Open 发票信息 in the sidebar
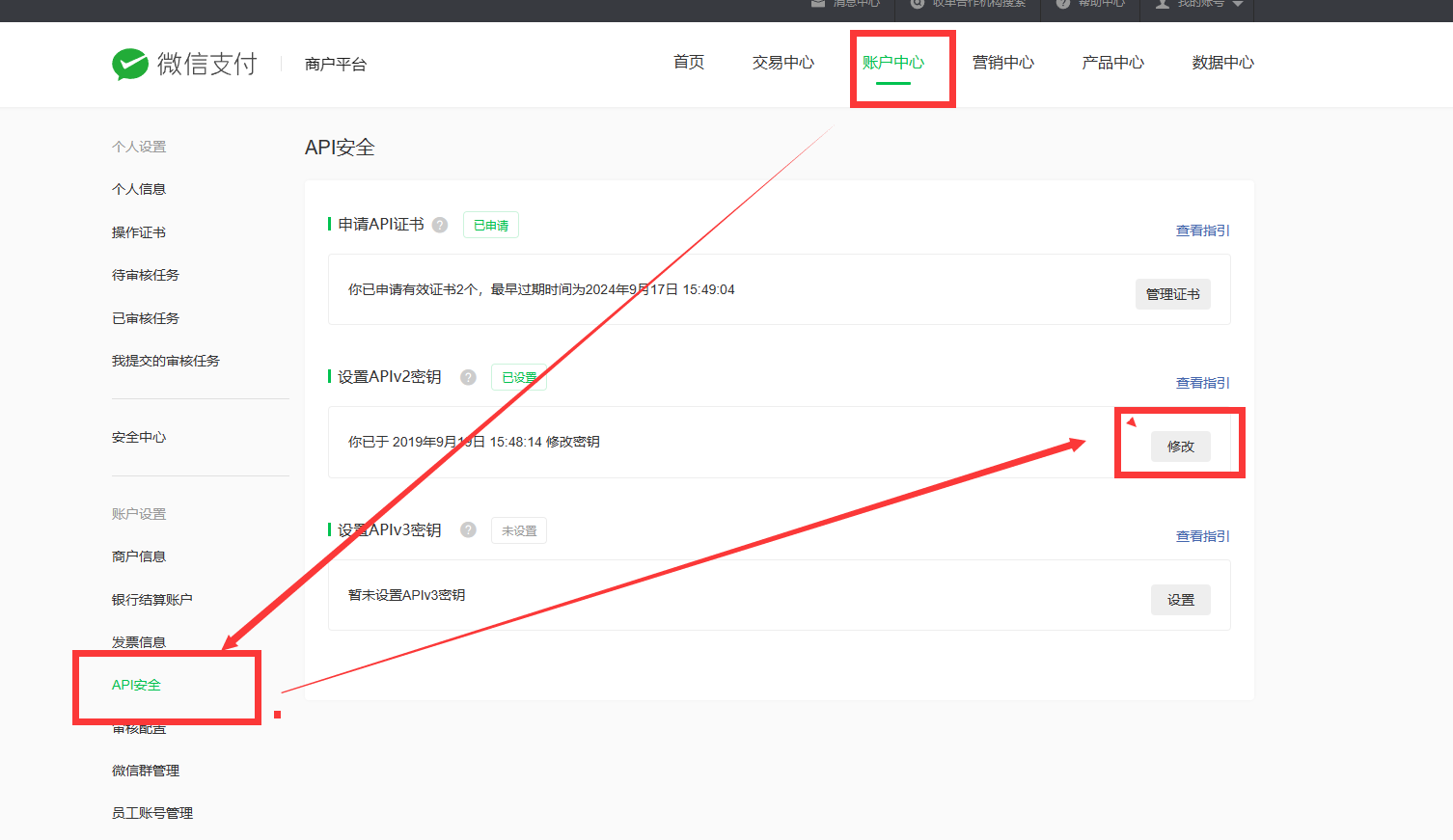 (x=139, y=642)
